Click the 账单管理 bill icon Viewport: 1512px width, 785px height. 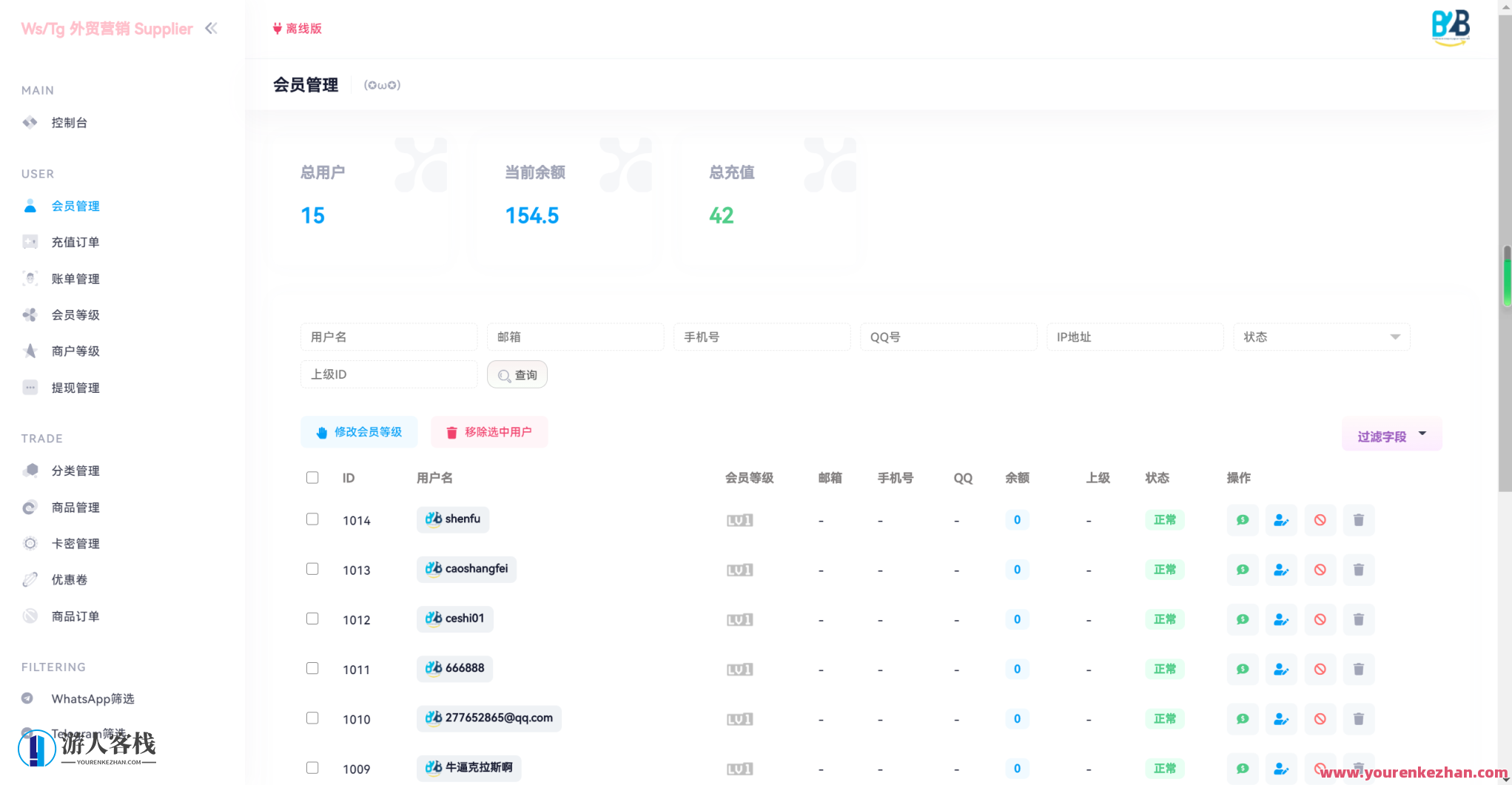pos(30,278)
